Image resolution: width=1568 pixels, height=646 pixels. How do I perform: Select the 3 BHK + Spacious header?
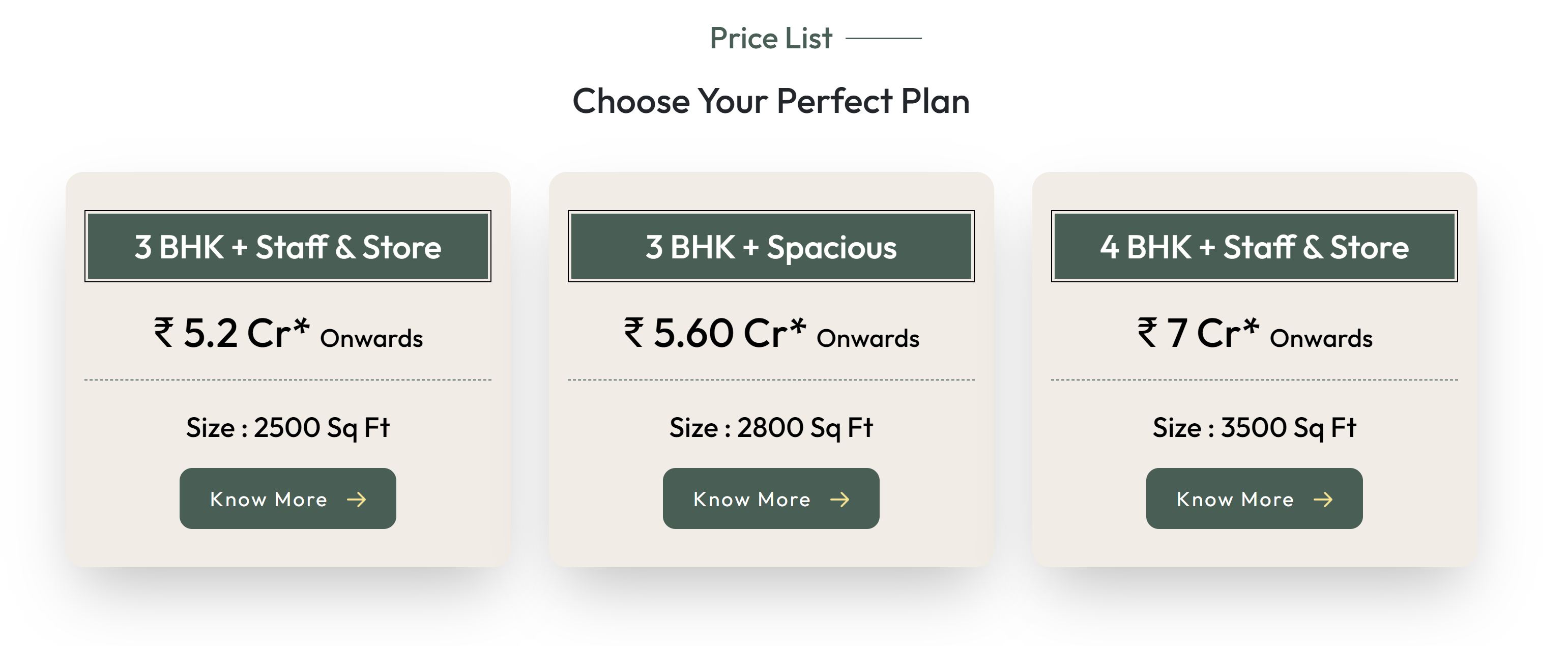[771, 247]
